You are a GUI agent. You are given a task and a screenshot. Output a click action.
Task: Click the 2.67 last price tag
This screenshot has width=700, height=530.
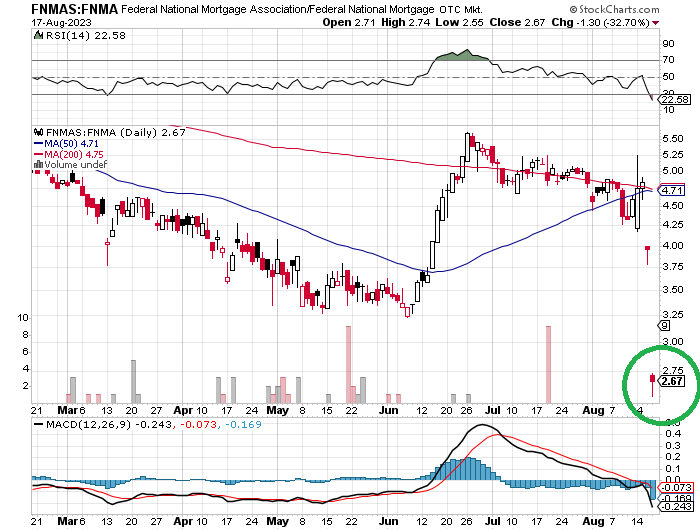671,381
